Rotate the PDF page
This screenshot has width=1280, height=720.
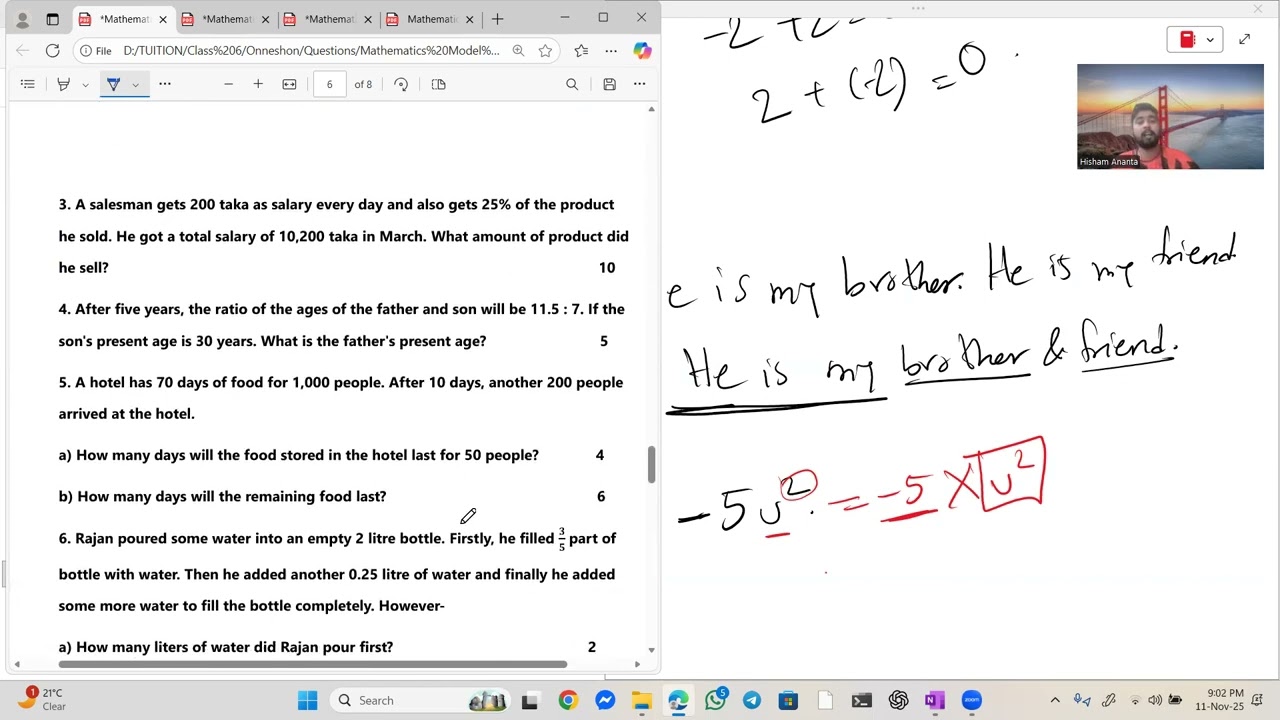coord(401,84)
